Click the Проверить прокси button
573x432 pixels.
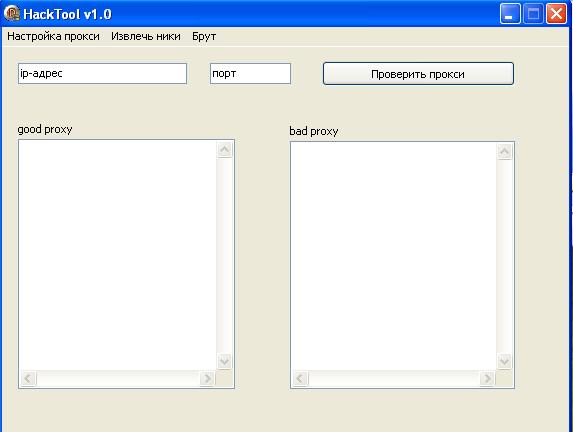[x=418, y=73]
